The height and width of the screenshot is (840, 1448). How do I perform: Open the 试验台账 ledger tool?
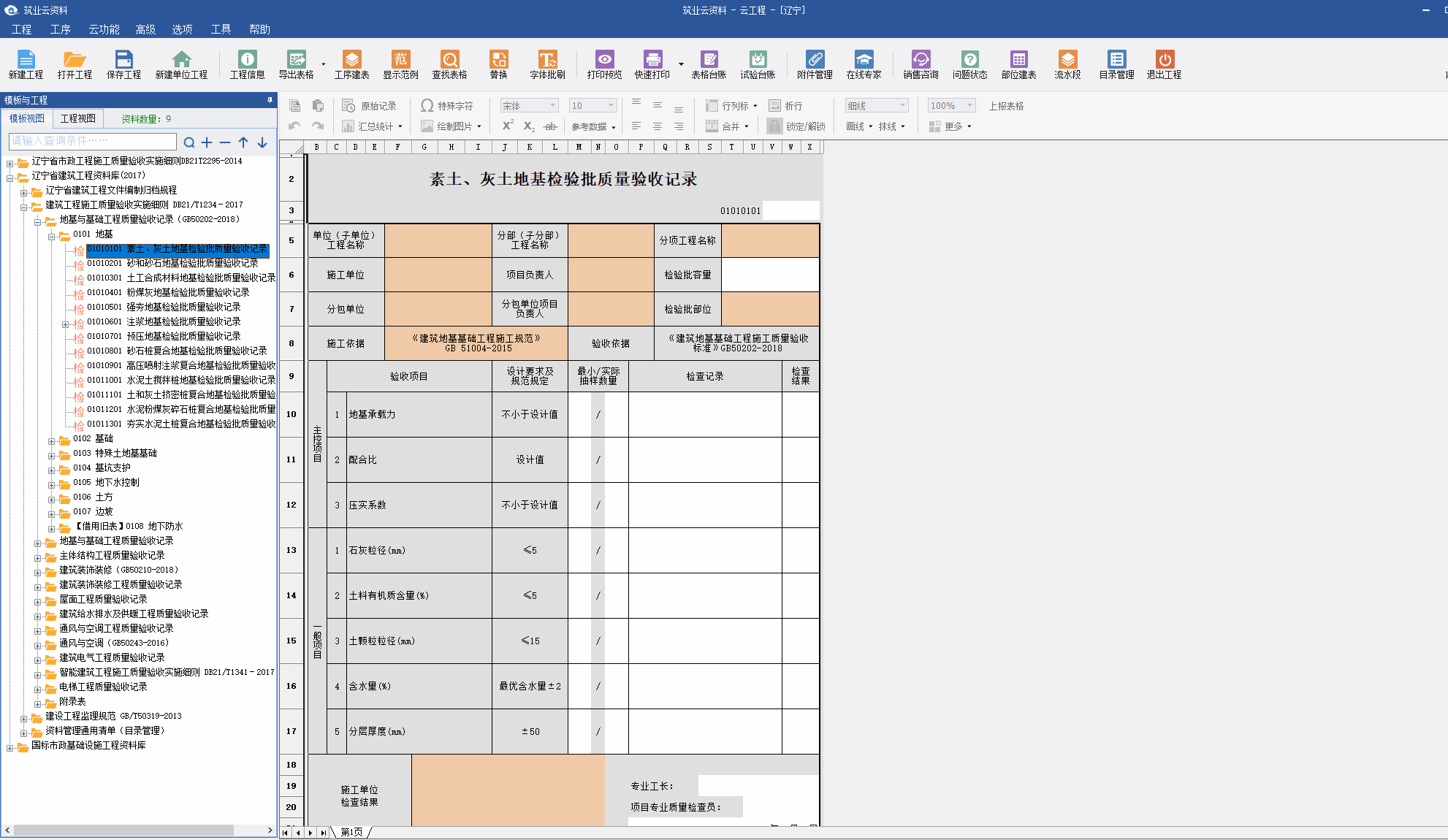click(x=758, y=64)
